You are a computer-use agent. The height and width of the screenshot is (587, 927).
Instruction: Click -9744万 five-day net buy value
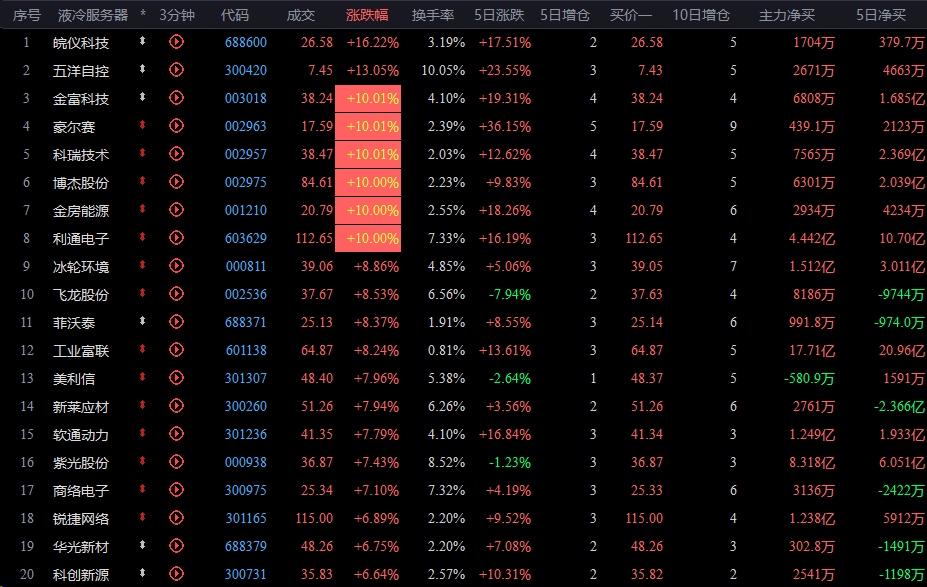901,294
